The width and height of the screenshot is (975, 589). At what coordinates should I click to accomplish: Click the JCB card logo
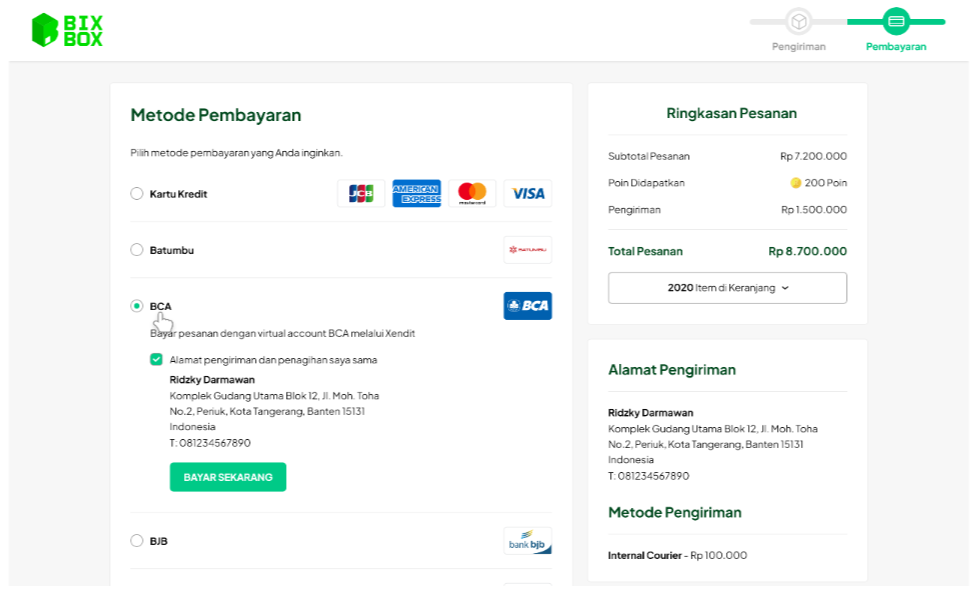[x=361, y=194]
